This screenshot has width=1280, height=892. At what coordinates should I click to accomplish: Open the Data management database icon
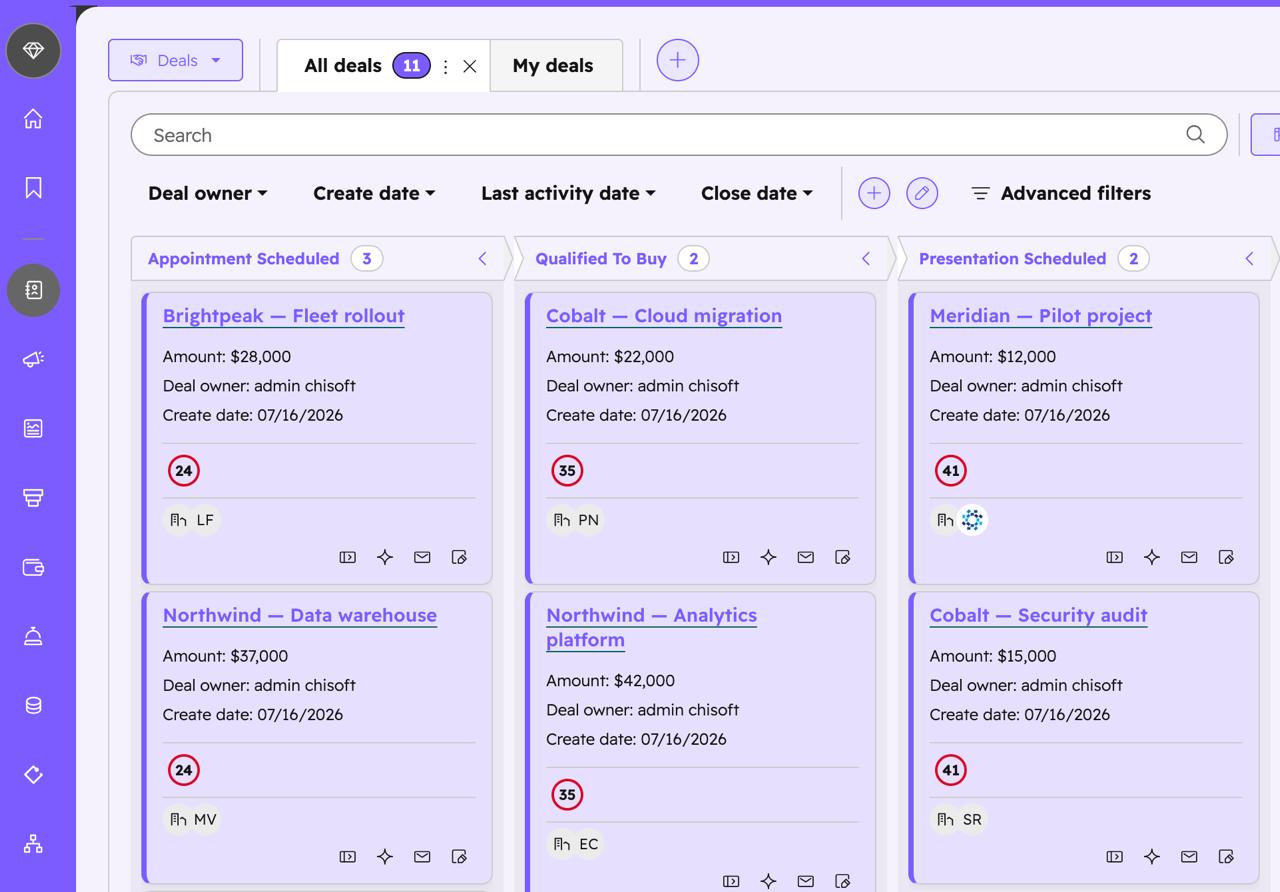(33, 705)
